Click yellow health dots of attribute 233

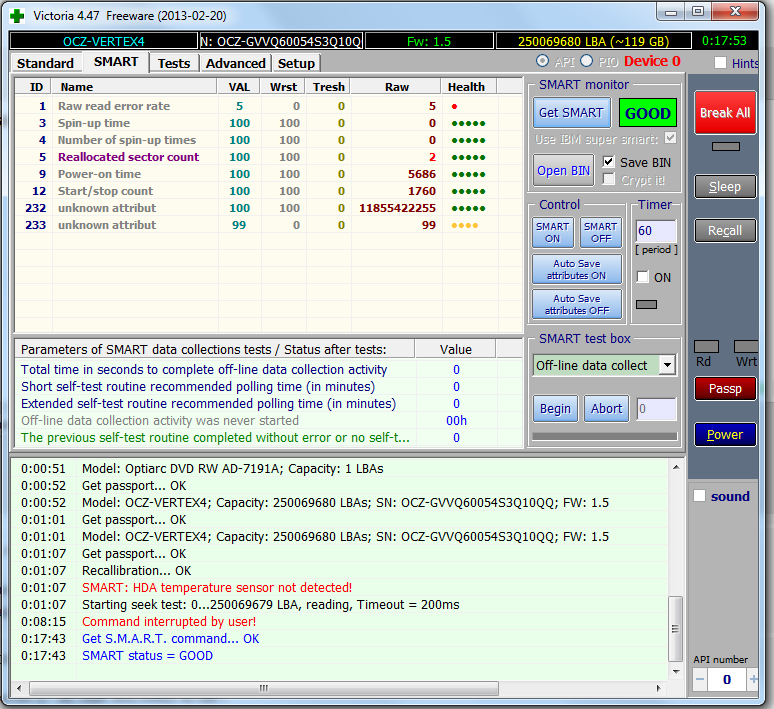coord(464,226)
